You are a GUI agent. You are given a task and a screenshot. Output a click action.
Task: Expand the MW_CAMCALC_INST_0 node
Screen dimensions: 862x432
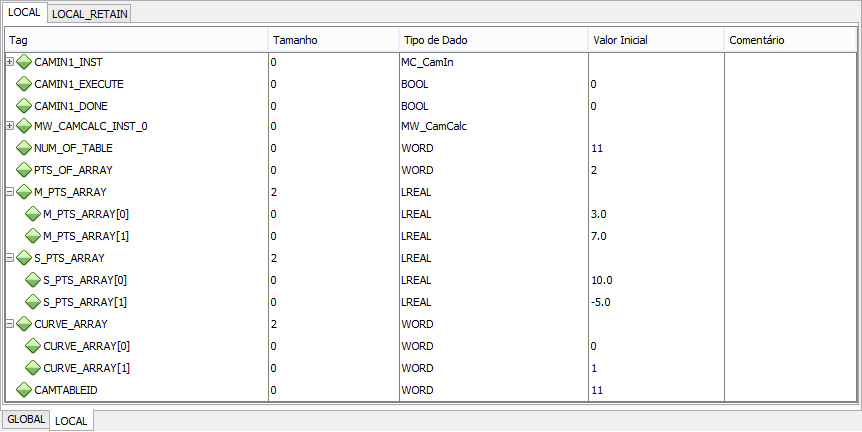point(10,126)
